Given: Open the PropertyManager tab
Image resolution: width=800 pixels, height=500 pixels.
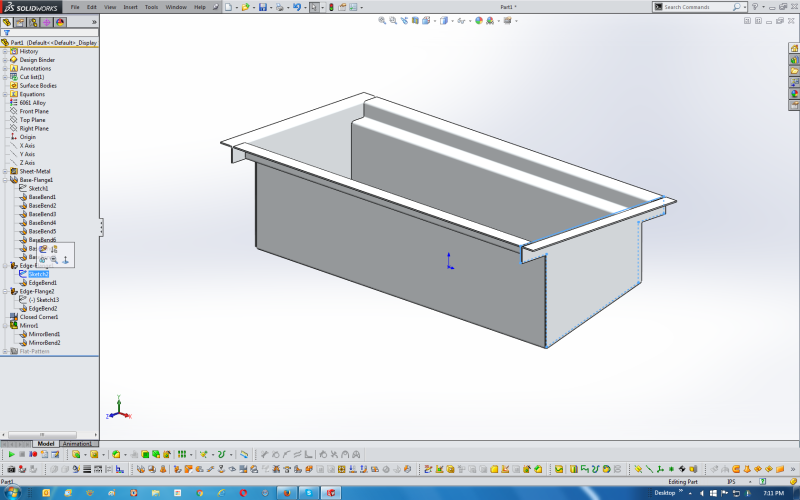Looking at the screenshot, I should coord(20,22).
